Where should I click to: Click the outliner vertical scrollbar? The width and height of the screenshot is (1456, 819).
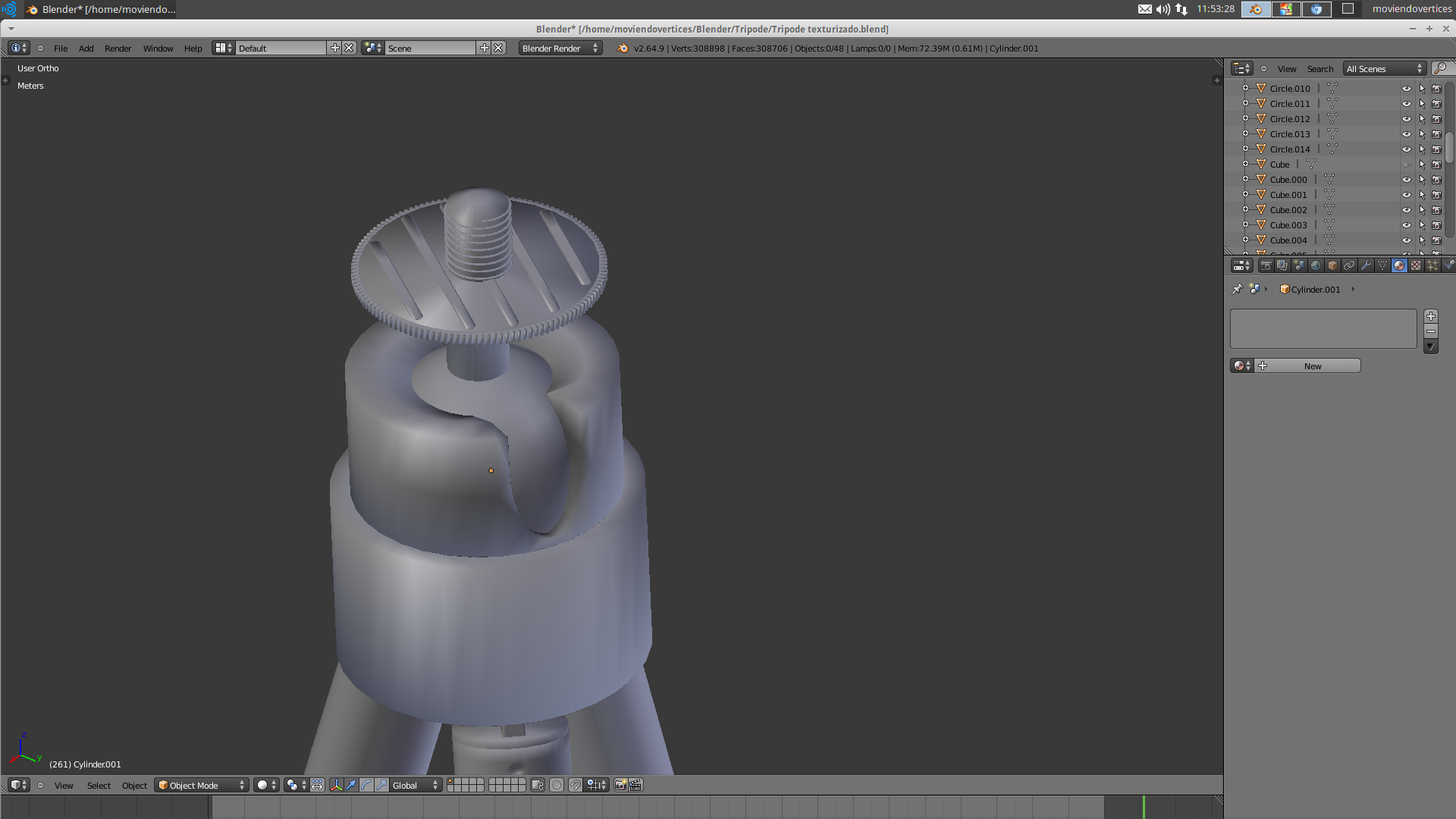pos(1449,148)
